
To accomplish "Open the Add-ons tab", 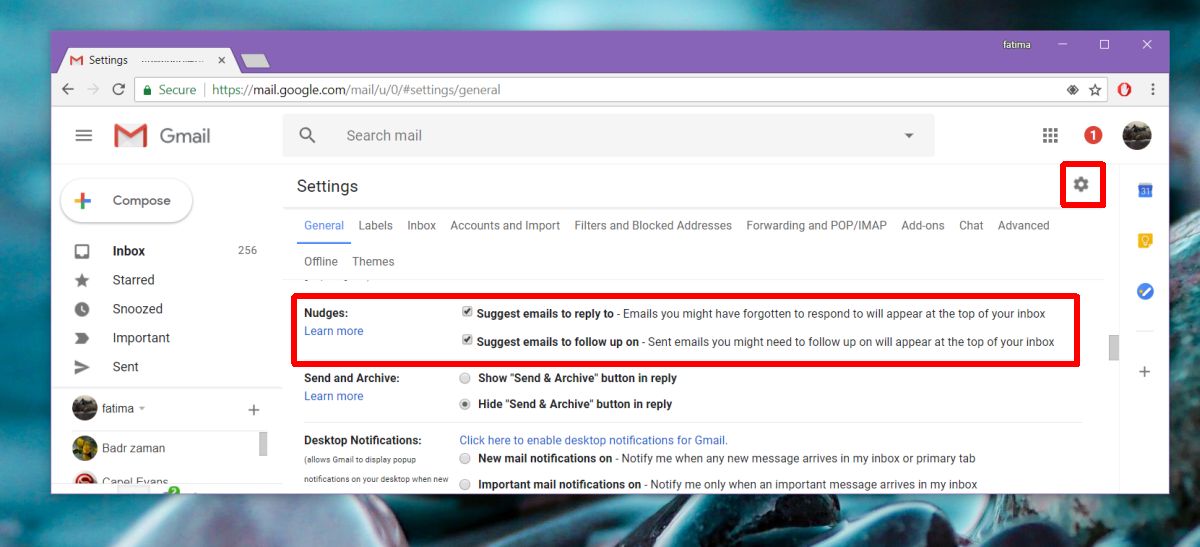I will (x=923, y=226).
